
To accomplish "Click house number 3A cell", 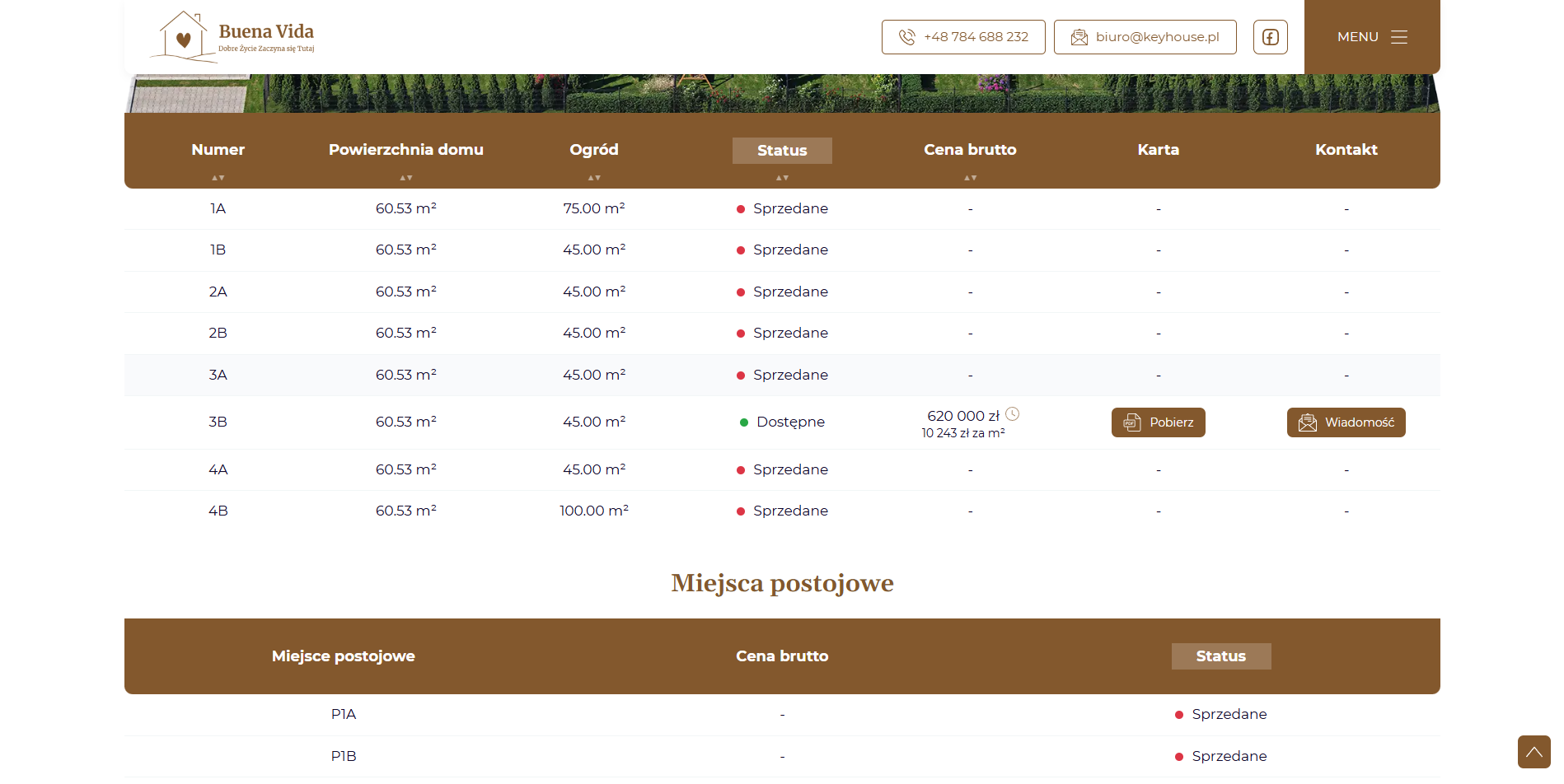I will click(218, 375).
